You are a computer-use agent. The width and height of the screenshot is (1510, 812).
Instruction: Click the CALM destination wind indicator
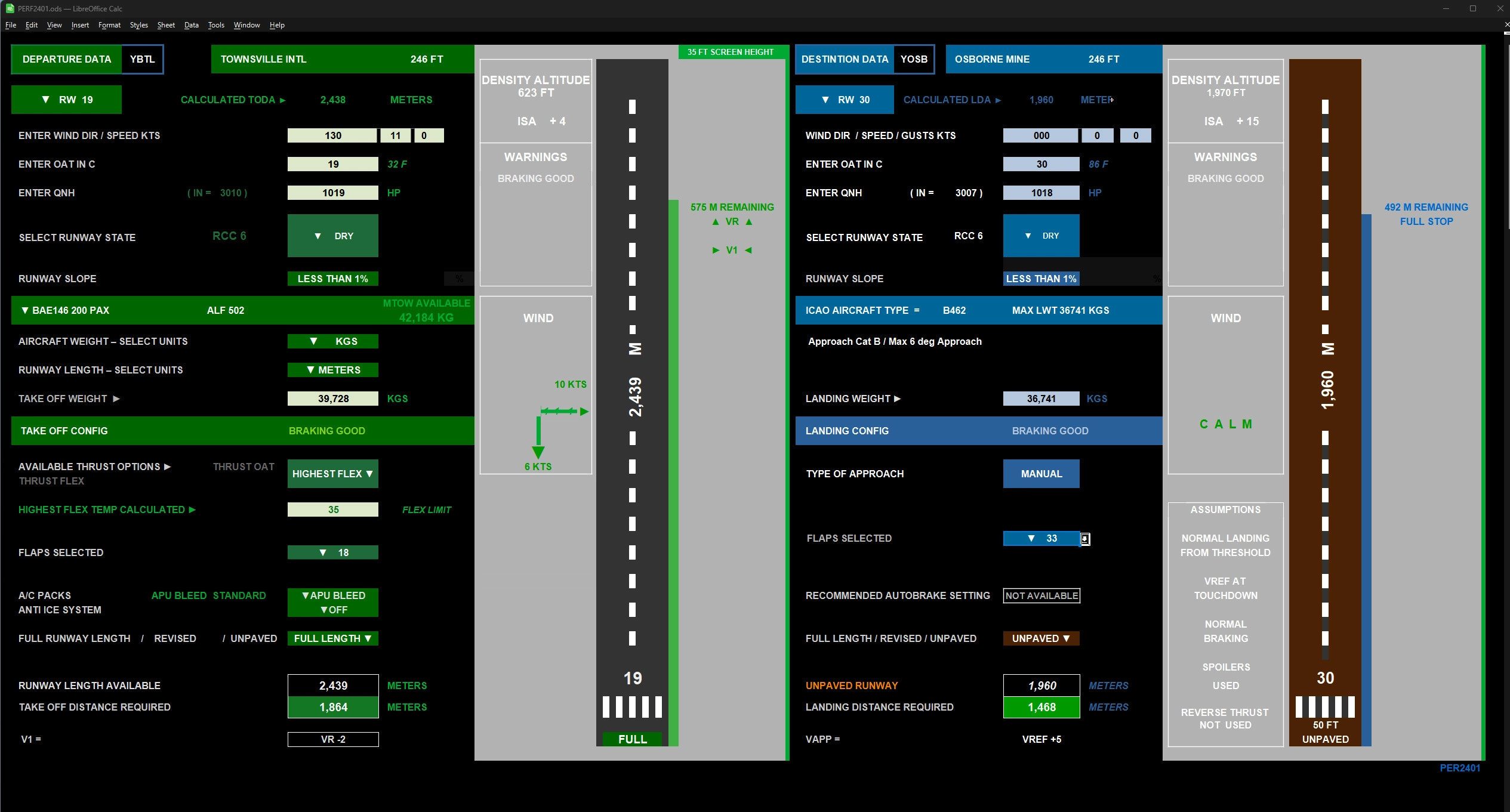(1226, 424)
